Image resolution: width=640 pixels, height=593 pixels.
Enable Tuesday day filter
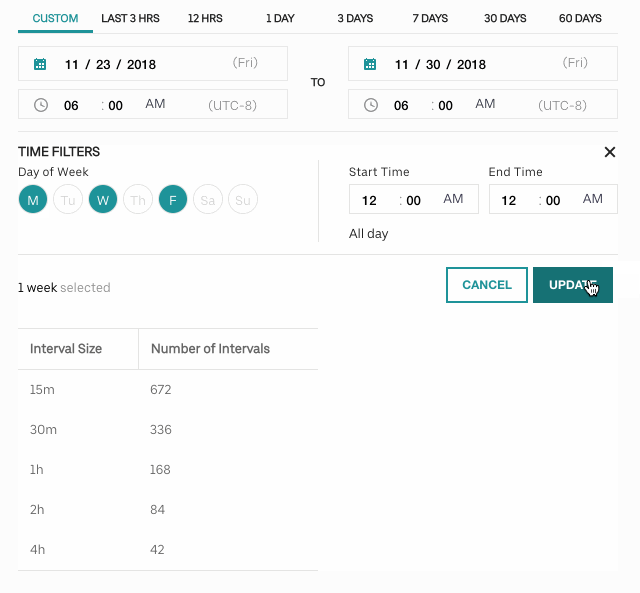68,200
